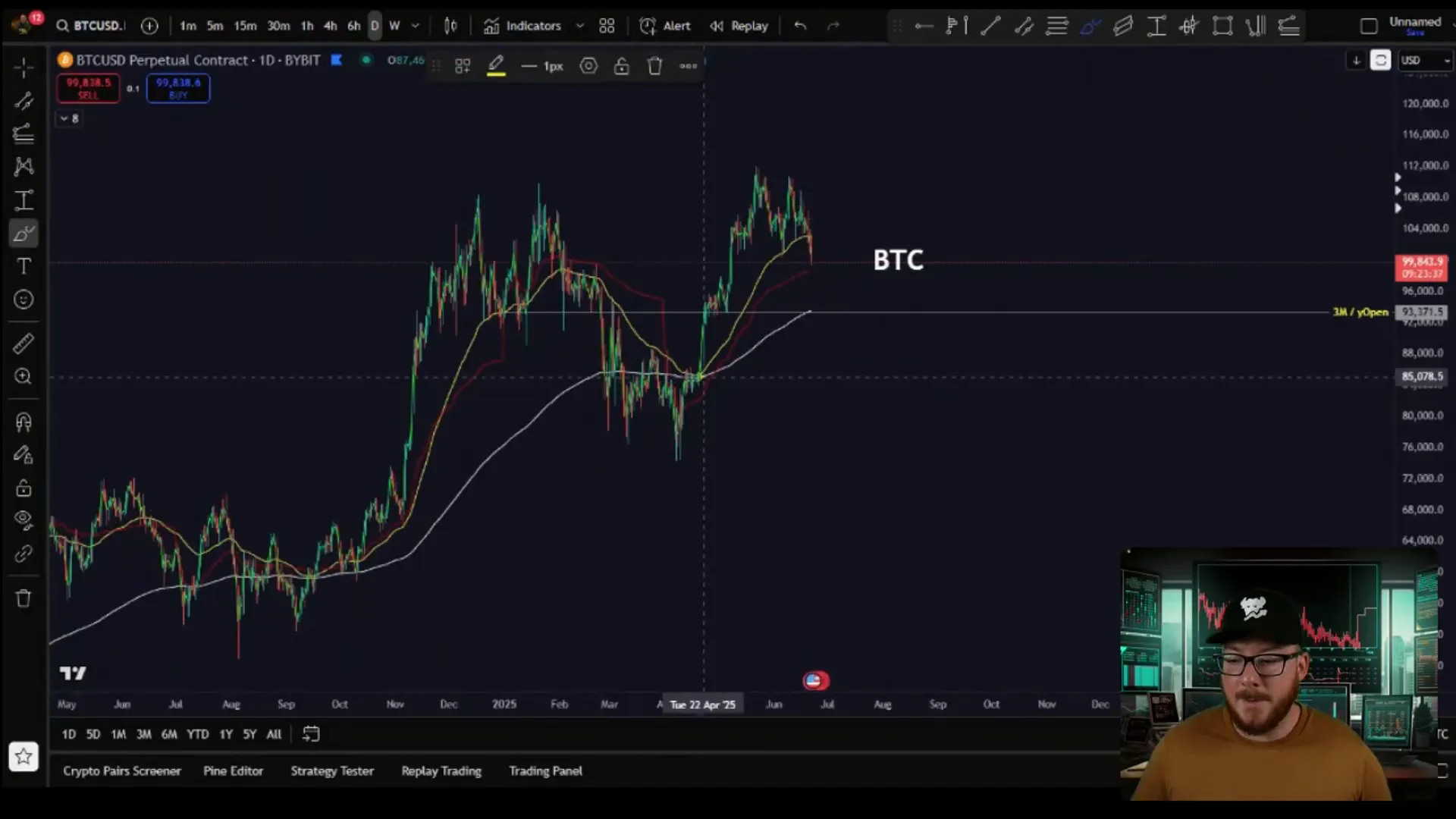
Task: Open drawing templates in floating toolbar
Action: pyautogui.click(x=463, y=66)
